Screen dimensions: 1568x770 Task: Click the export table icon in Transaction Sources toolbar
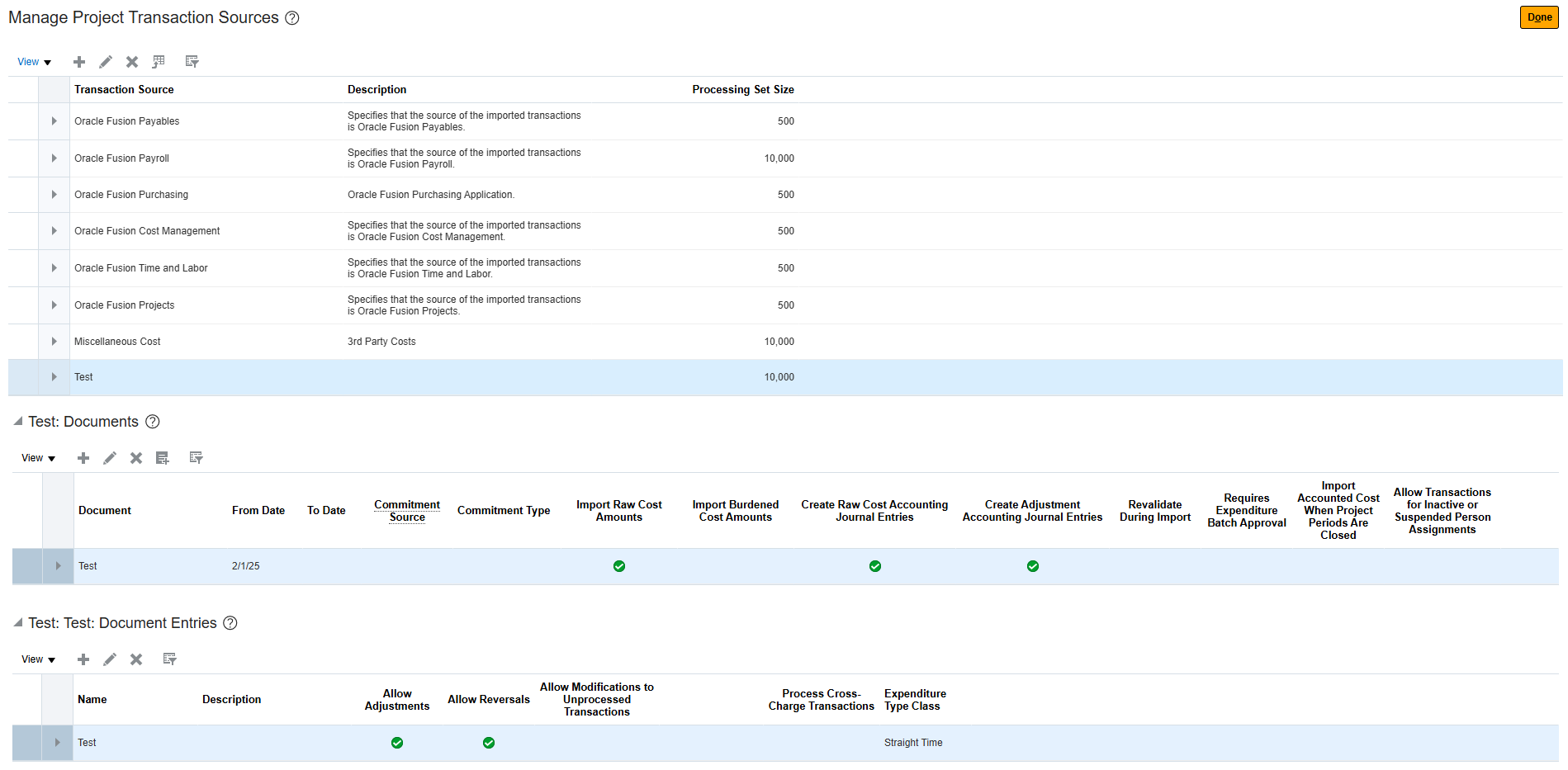pyautogui.click(x=159, y=62)
